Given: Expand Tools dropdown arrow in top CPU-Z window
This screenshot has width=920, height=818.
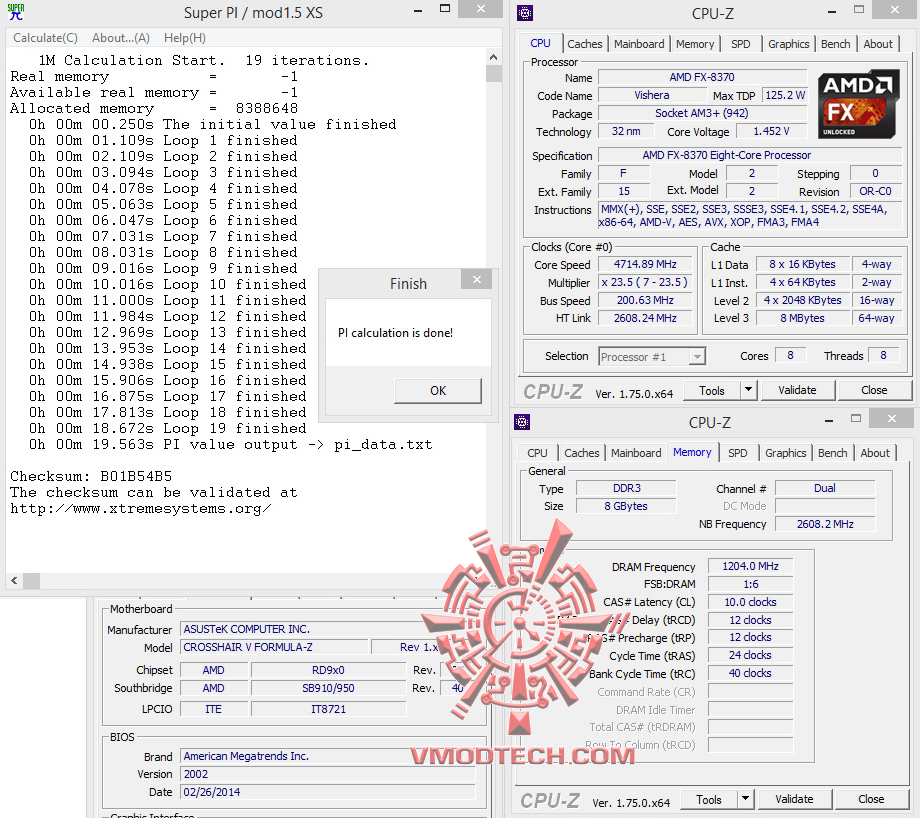Looking at the screenshot, I should pyautogui.click(x=749, y=390).
